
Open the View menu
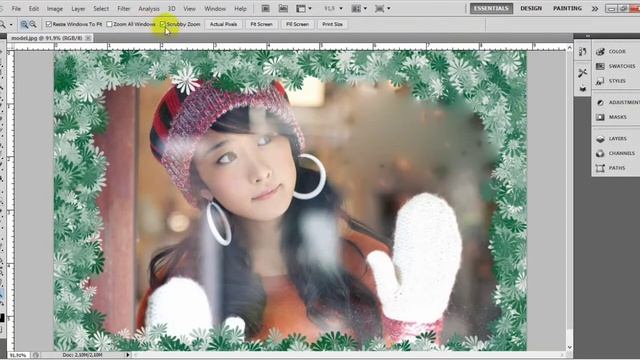[189, 9]
